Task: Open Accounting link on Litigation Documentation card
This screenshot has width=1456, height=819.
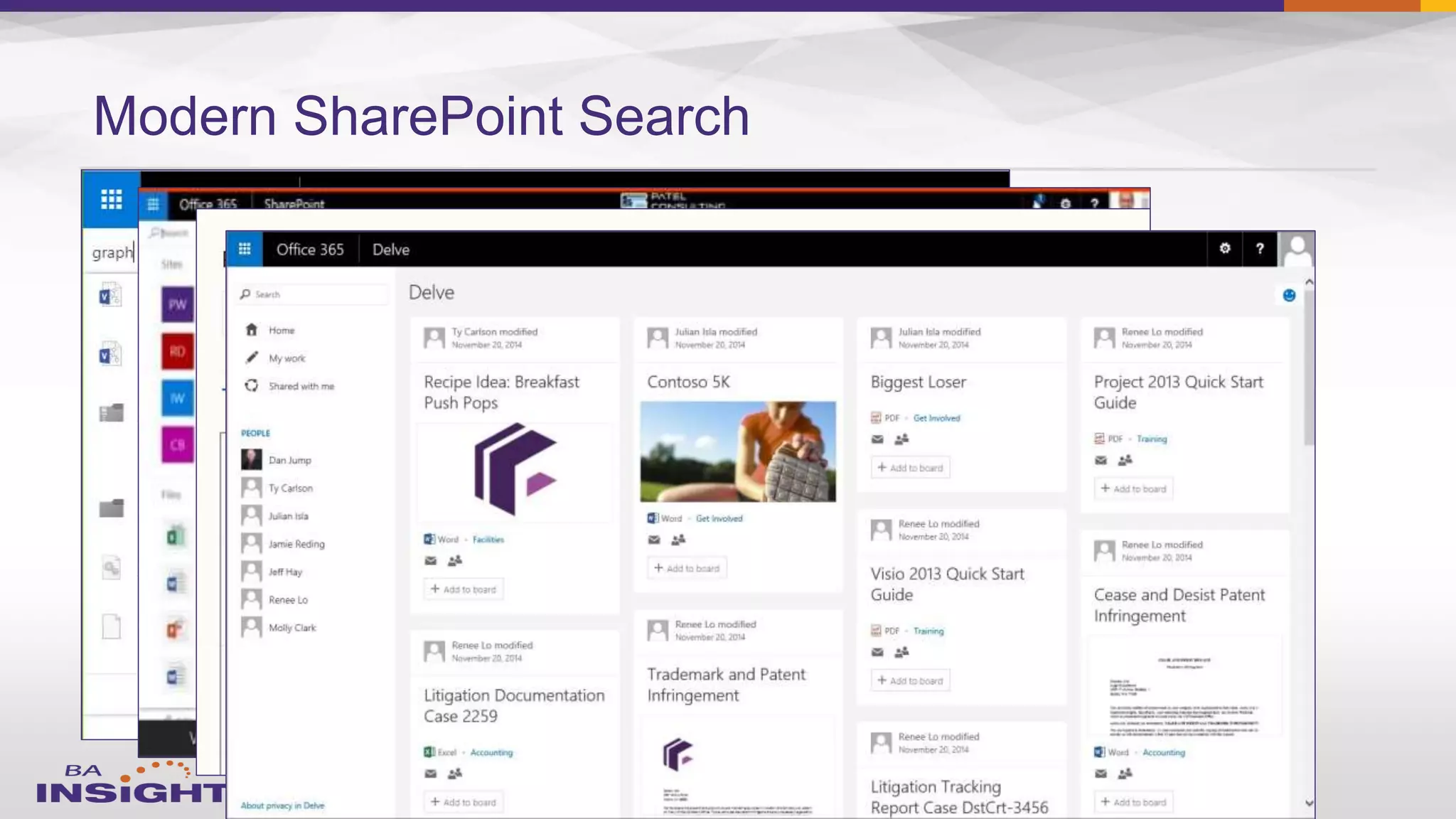Action: point(491,752)
